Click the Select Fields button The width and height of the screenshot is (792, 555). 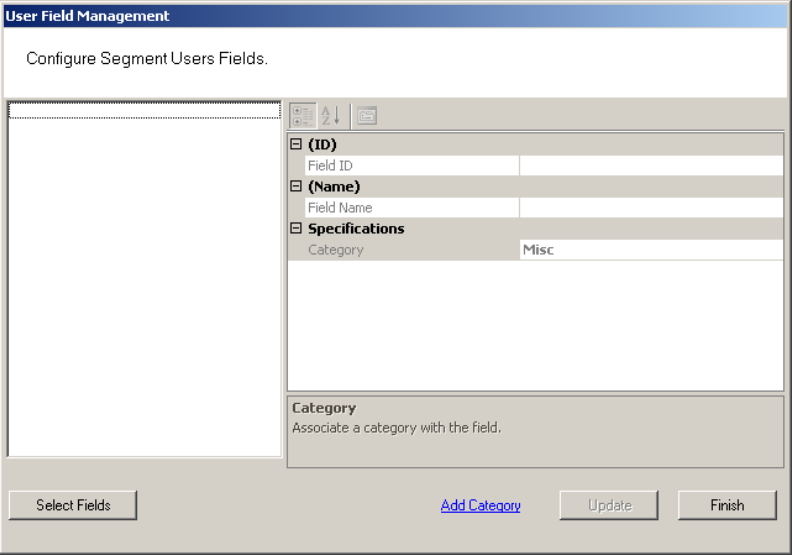point(73,505)
